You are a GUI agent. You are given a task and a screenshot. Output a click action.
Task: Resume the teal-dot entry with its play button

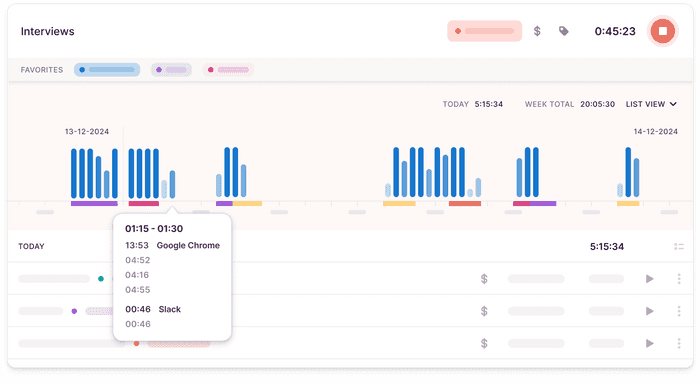pyautogui.click(x=650, y=279)
